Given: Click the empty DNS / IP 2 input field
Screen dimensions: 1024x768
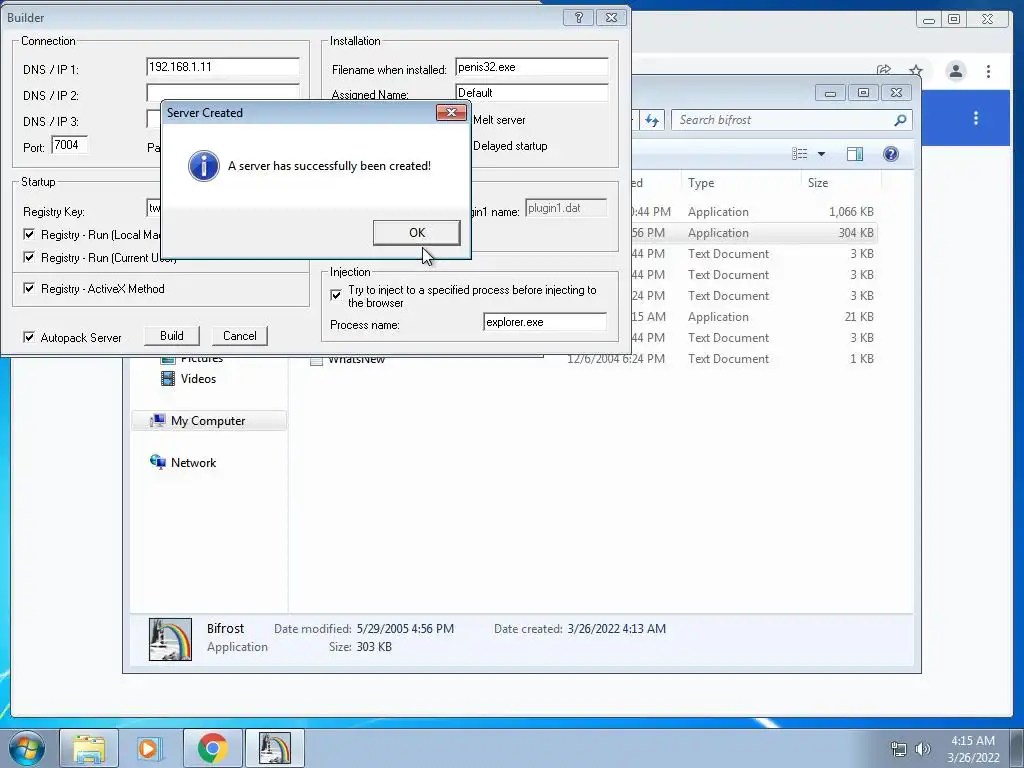Looking at the screenshot, I should tap(223, 91).
